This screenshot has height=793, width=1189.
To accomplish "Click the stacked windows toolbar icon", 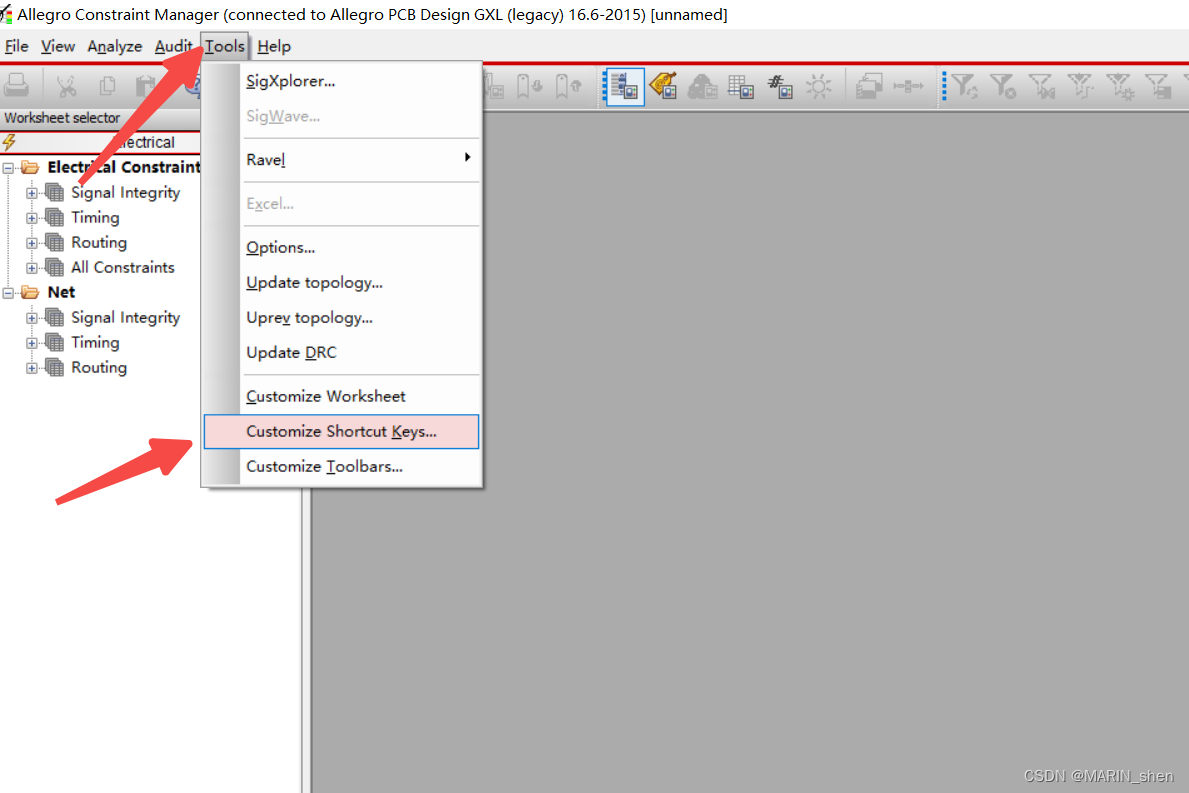I will (869, 86).
